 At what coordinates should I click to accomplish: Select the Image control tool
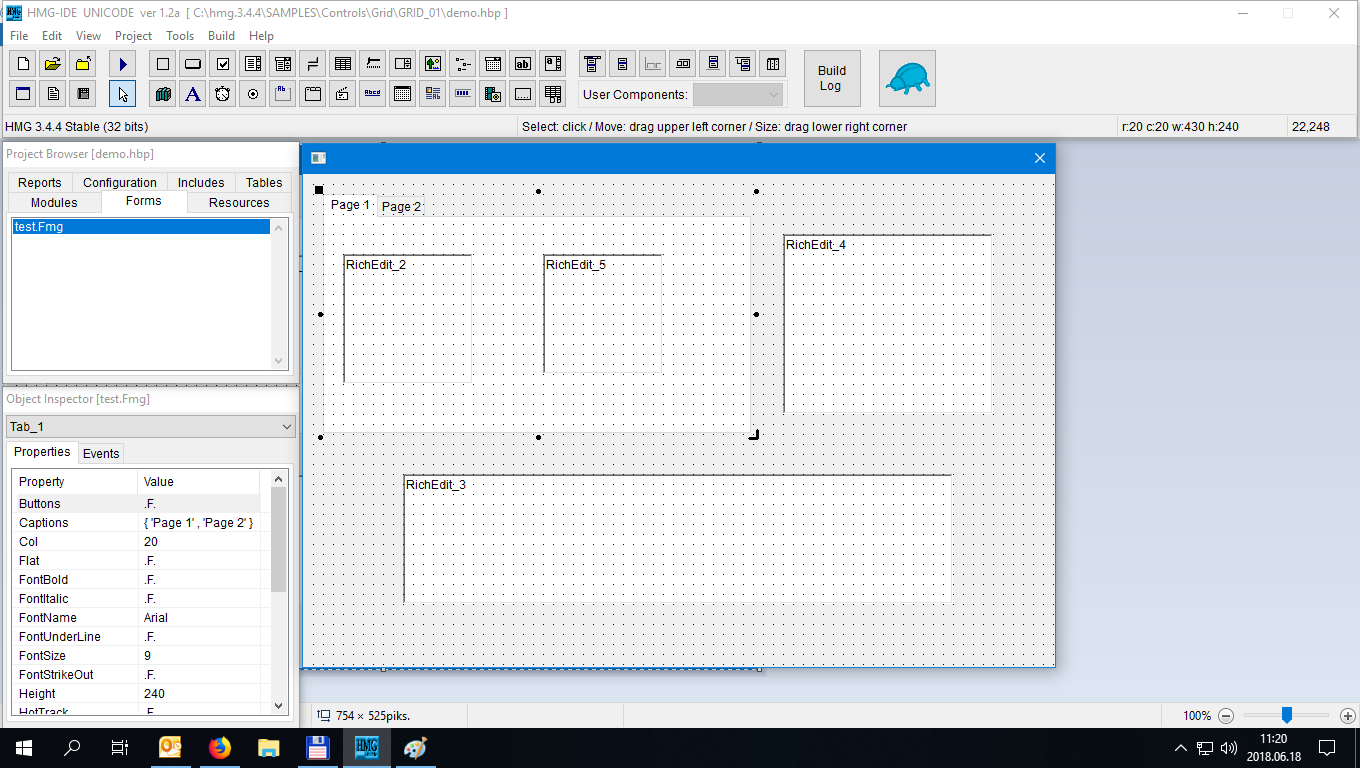click(432, 64)
